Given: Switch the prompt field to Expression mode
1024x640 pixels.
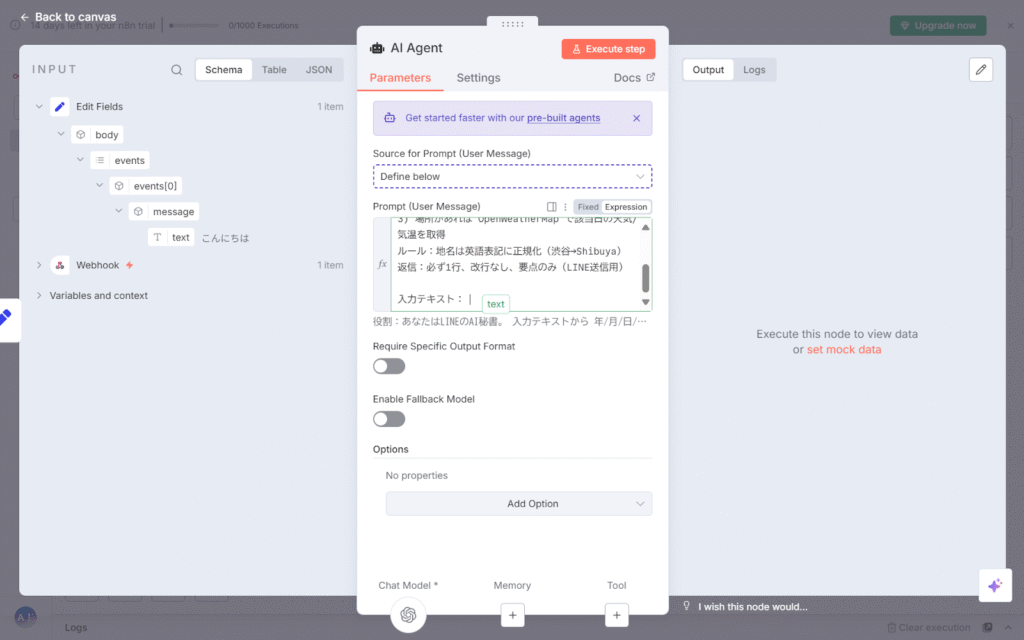Looking at the screenshot, I should point(625,207).
